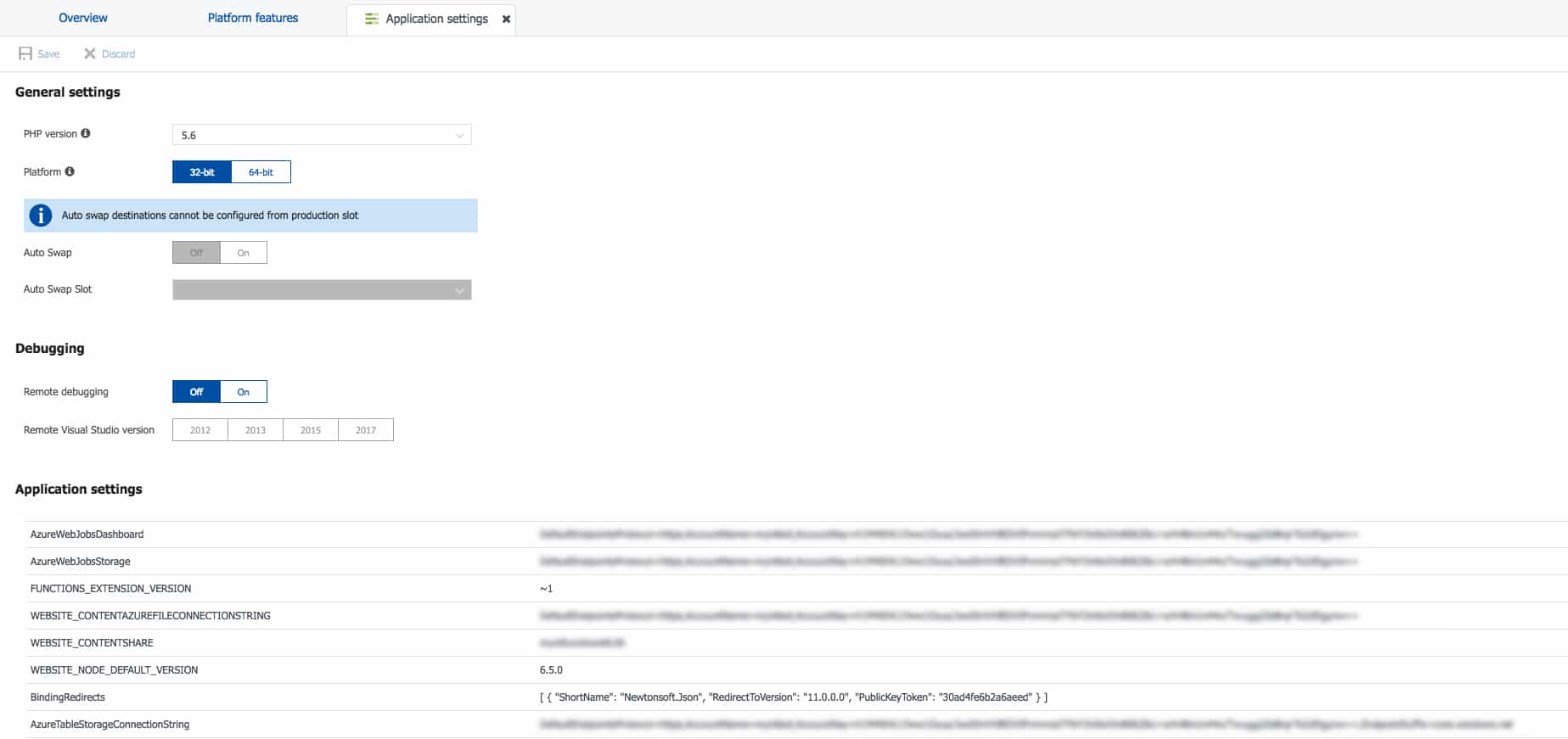The image size is (1568, 739).
Task: Click the Save disk icon
Action: tap(25, 53)
